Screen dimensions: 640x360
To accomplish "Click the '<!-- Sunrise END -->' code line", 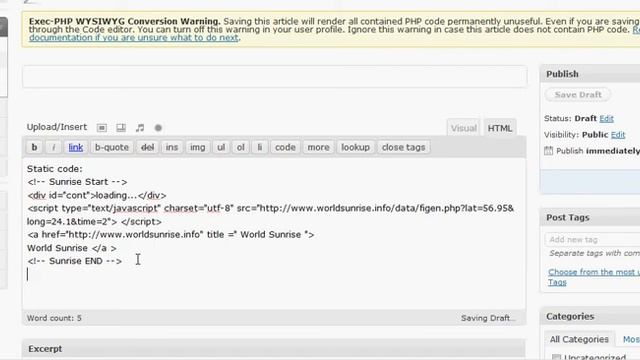I will pos(74,261).
